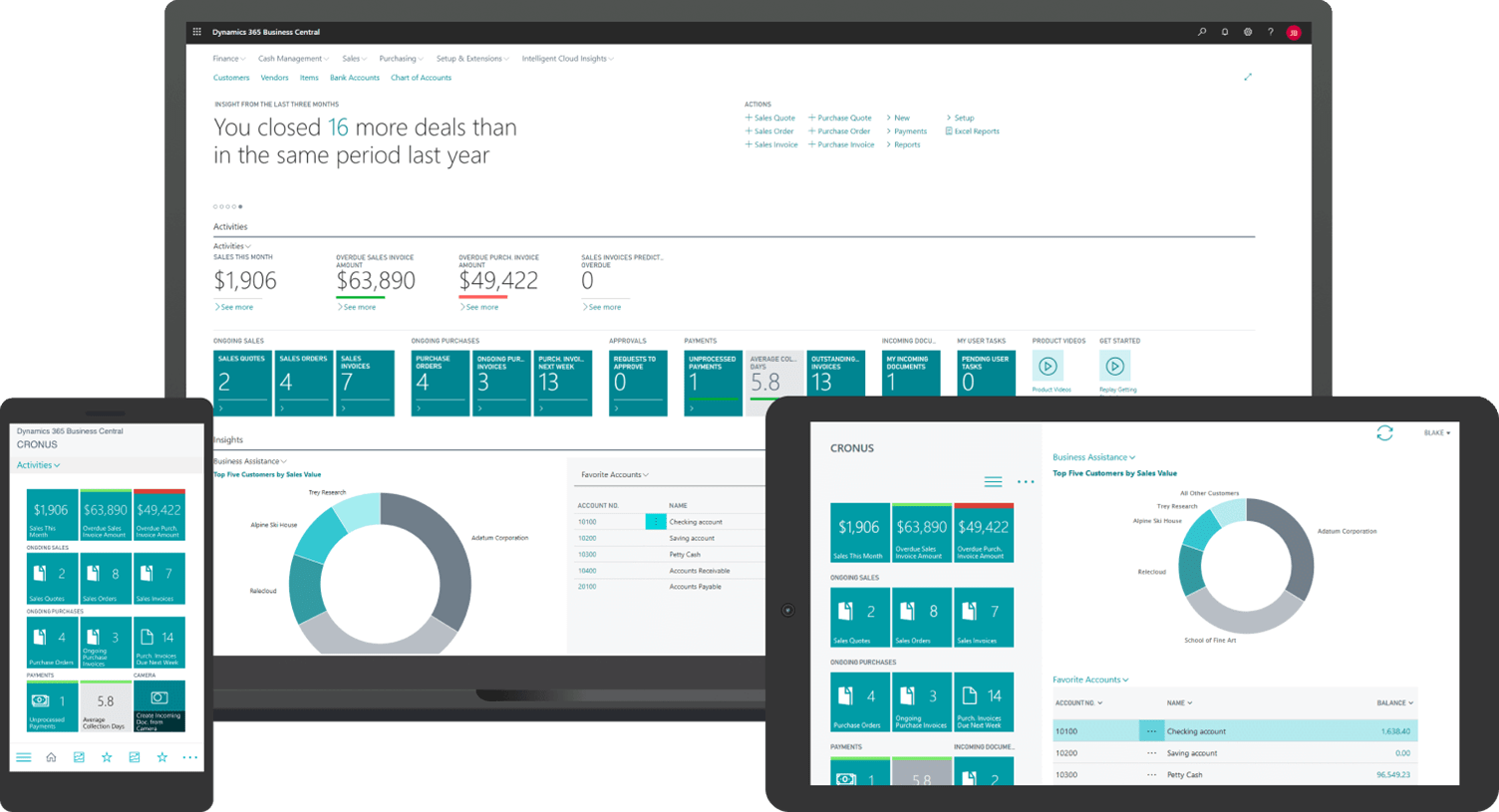Image resolution: width=1499 pixels, height=812 pixels.
Task: Open the BALANCE column dropdown on tablet
Action: point(1394,703)
